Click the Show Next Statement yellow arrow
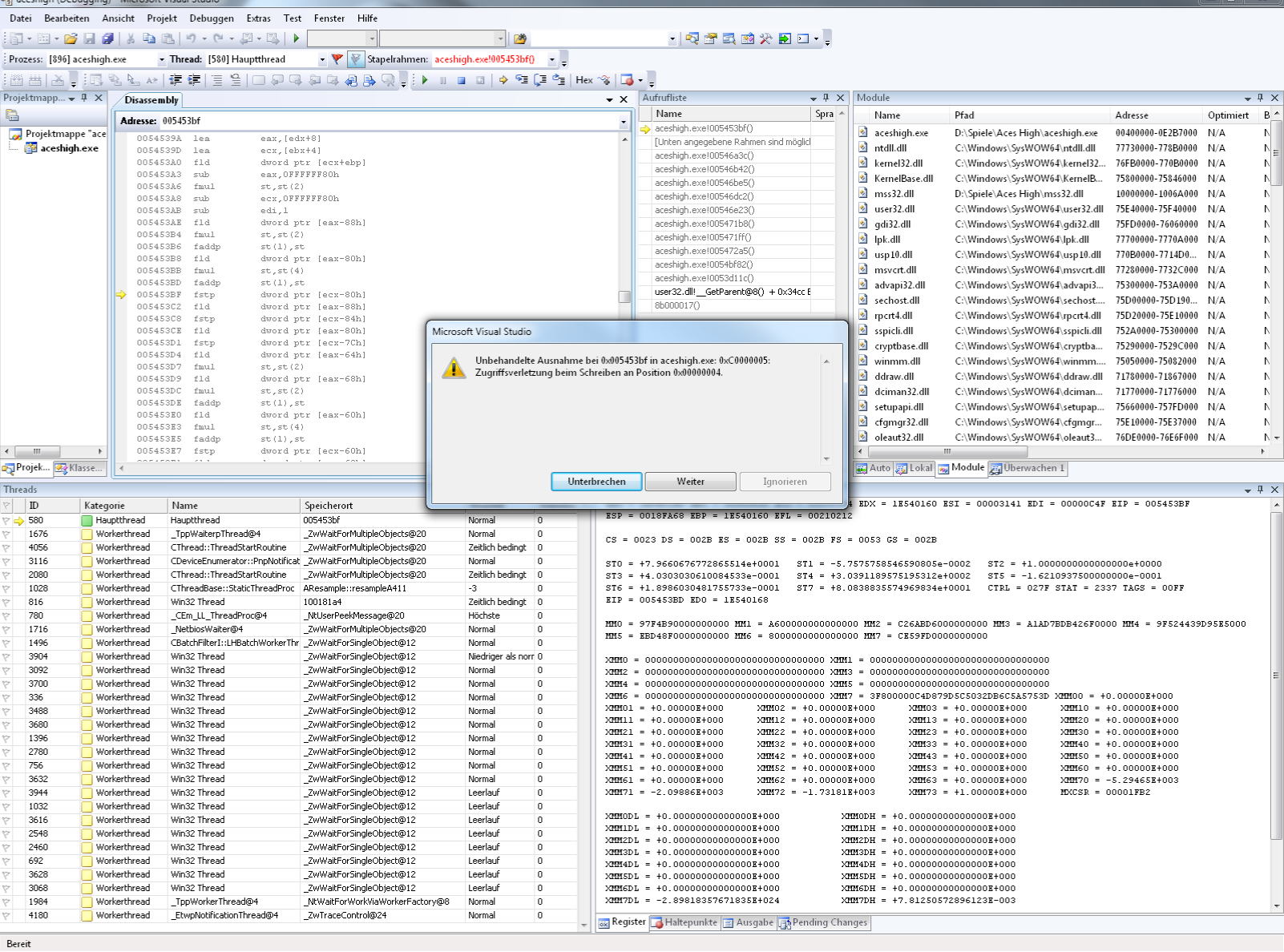This screenshot has height=952, width=1284. tap(503, 80)
